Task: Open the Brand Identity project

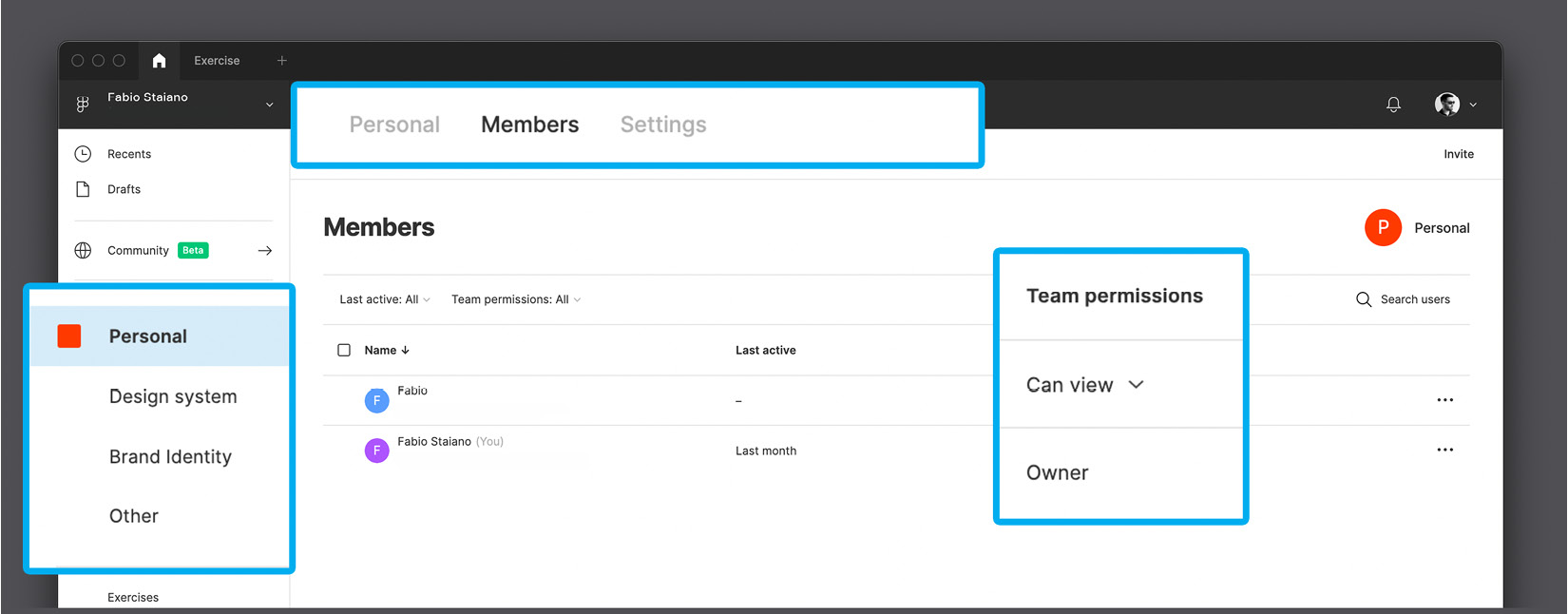Action: (170, 456)
